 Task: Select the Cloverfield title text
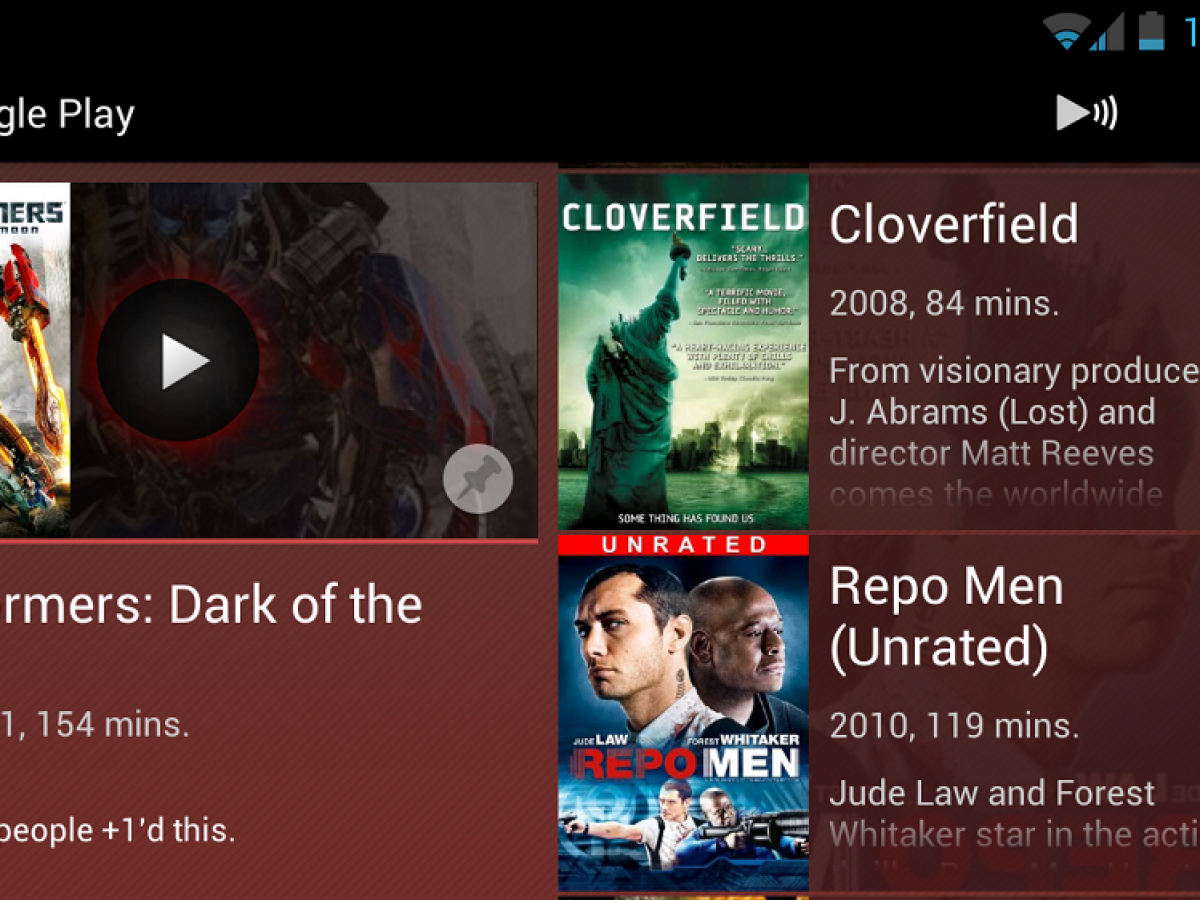(954, 224)
